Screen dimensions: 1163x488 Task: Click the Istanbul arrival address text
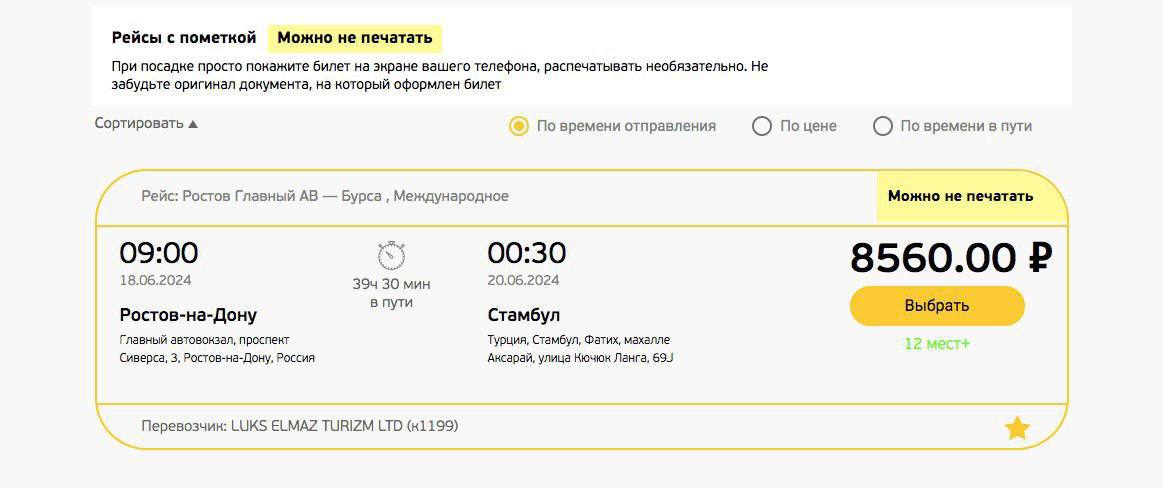click(580, 349)
